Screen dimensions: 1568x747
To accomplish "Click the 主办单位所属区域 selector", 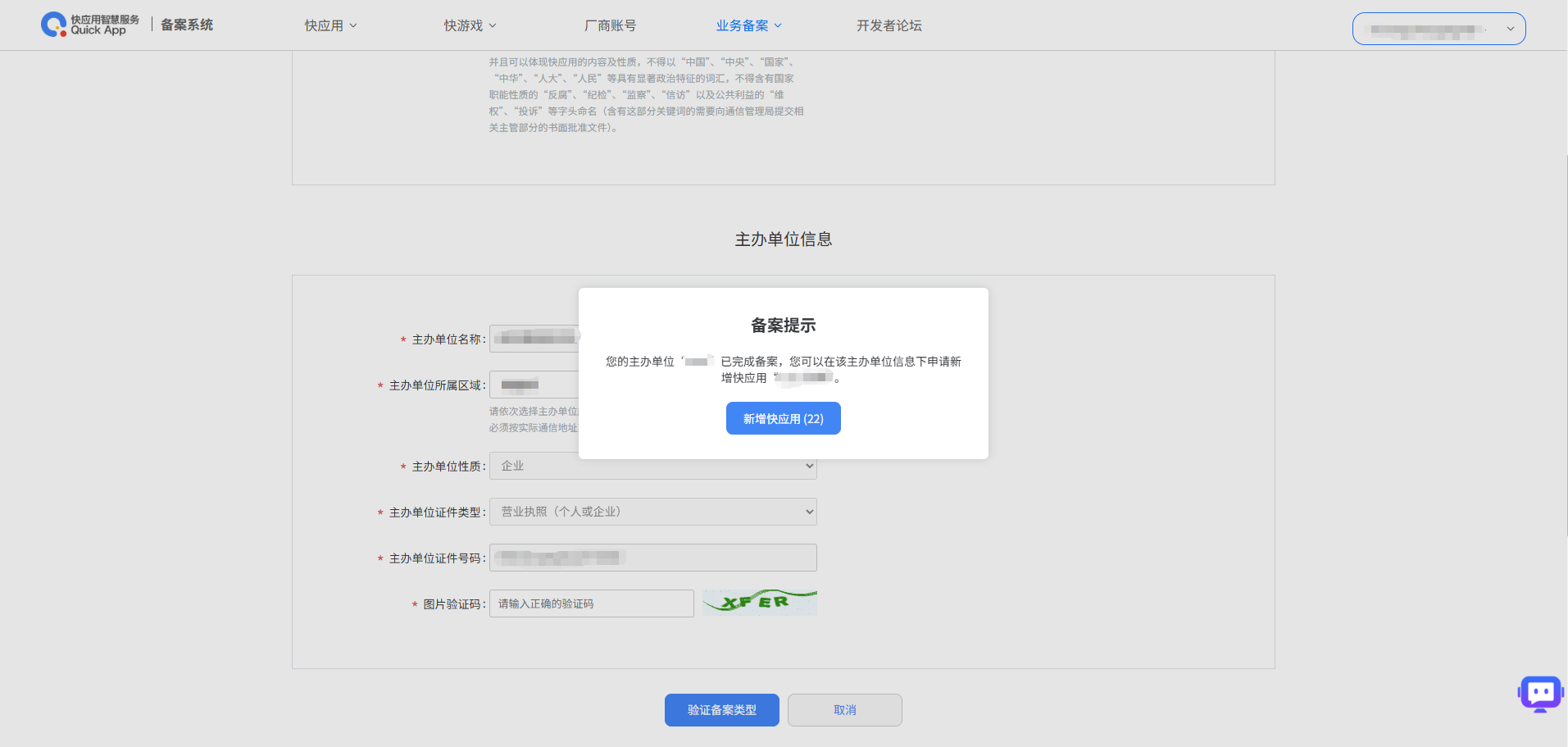I will tap(534, 385).
